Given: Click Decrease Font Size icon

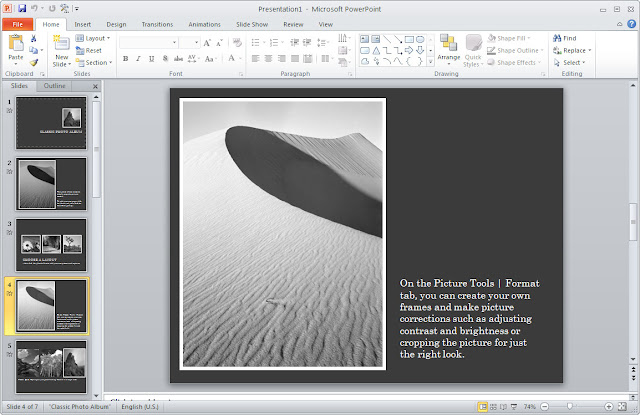Looking at the screenshot, I should [219, 42].
